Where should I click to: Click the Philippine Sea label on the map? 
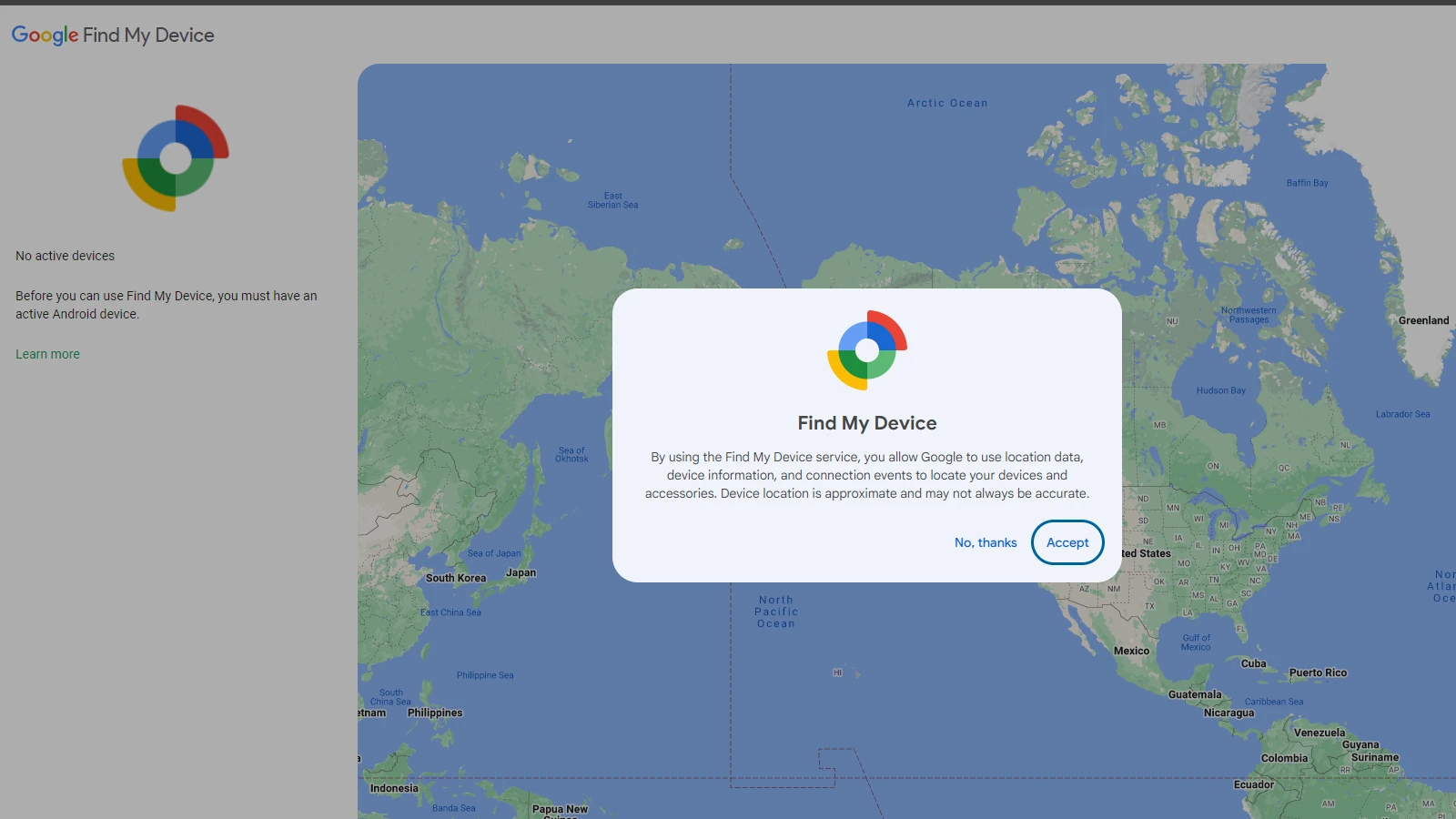click(485, 675)
